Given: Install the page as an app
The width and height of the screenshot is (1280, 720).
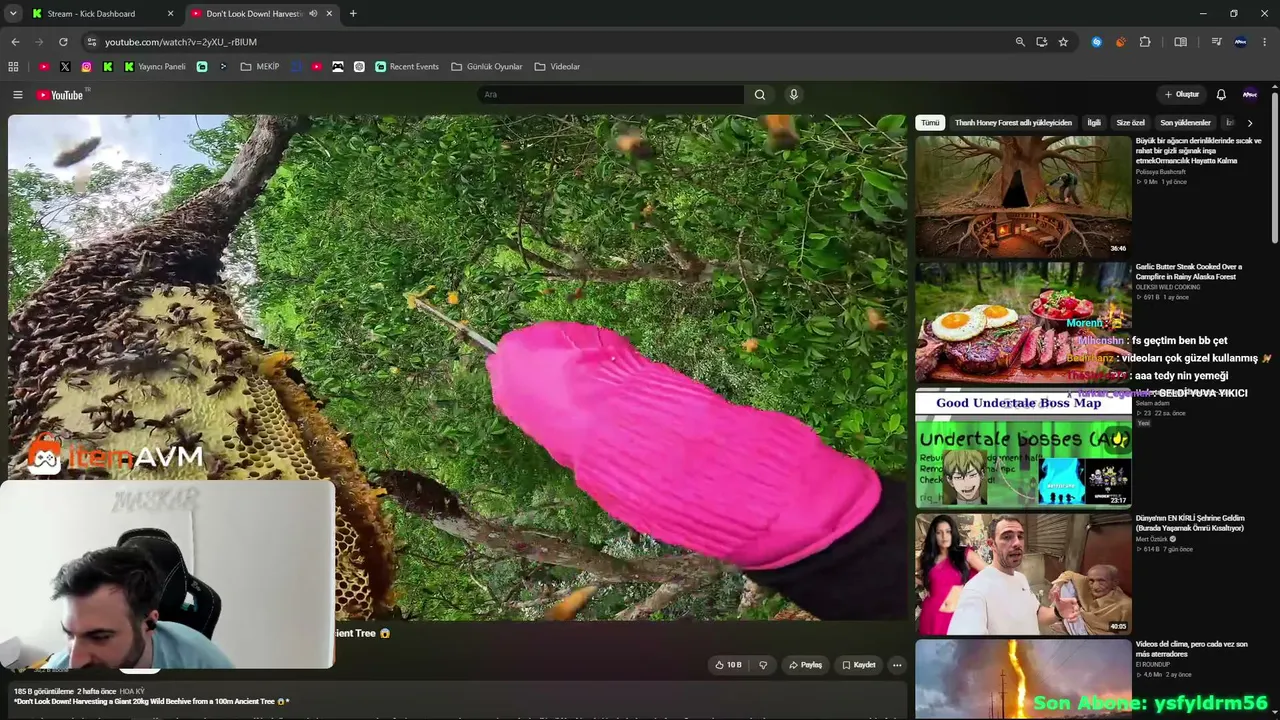Looking at the screenshot, I should (x=1042, y=42).
